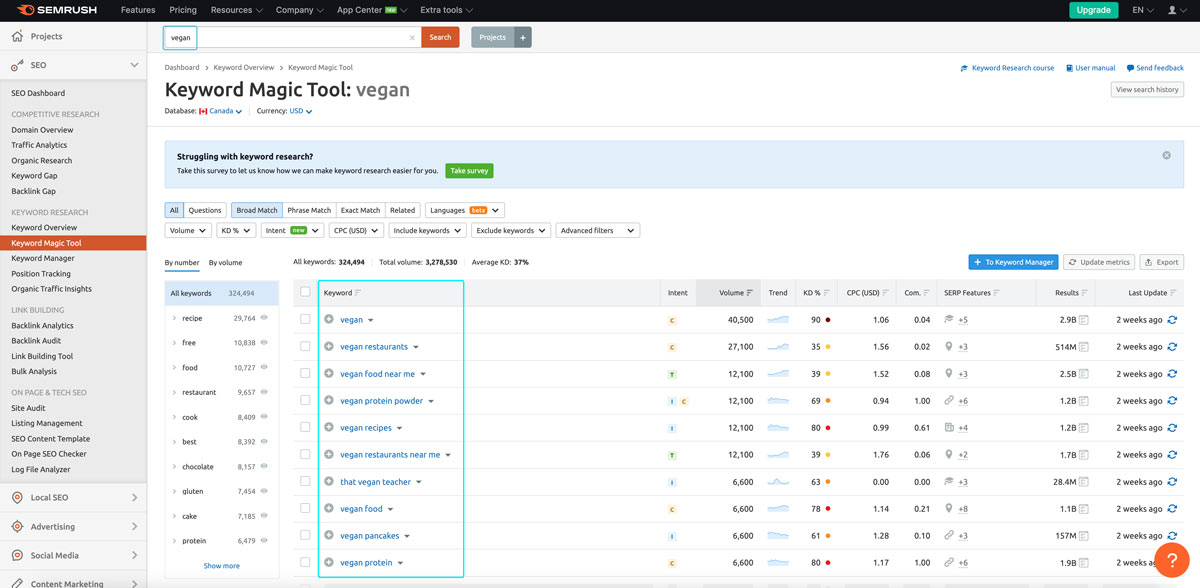Check the vegan recipes row checkbox
This screenshot has height=588, width=1200.
305,428
